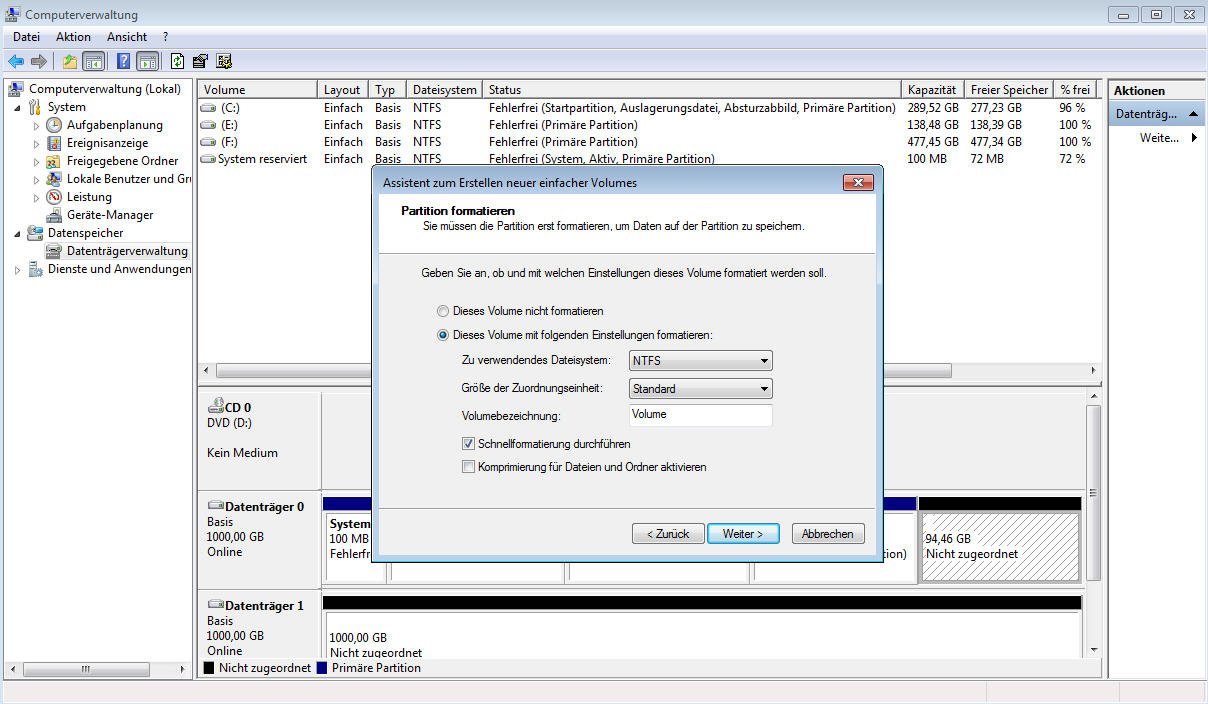1208x704 pixels.
Task: Expand the Ereignisanzeige node arrow
Action: click(x=36, y=143)
